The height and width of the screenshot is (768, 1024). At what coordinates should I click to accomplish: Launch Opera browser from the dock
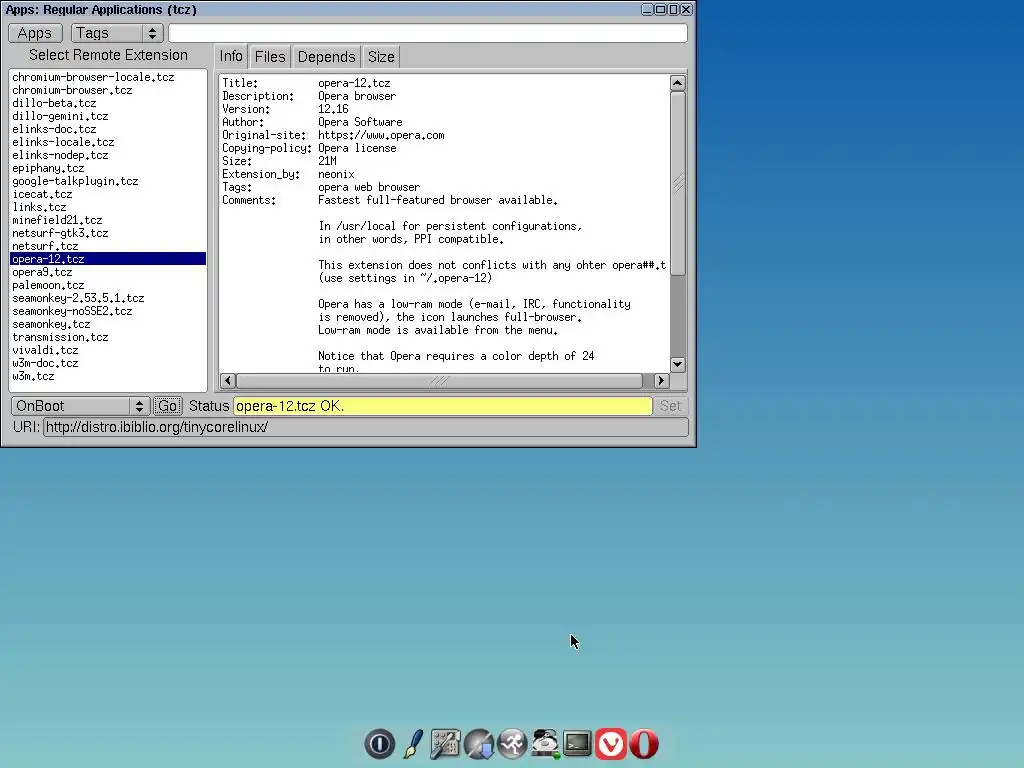click(x=644, y=744)
